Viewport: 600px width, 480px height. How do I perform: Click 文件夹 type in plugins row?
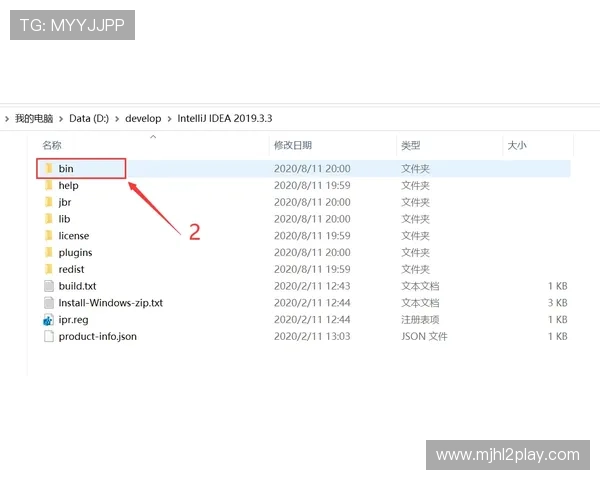click(x=416, y=253)
